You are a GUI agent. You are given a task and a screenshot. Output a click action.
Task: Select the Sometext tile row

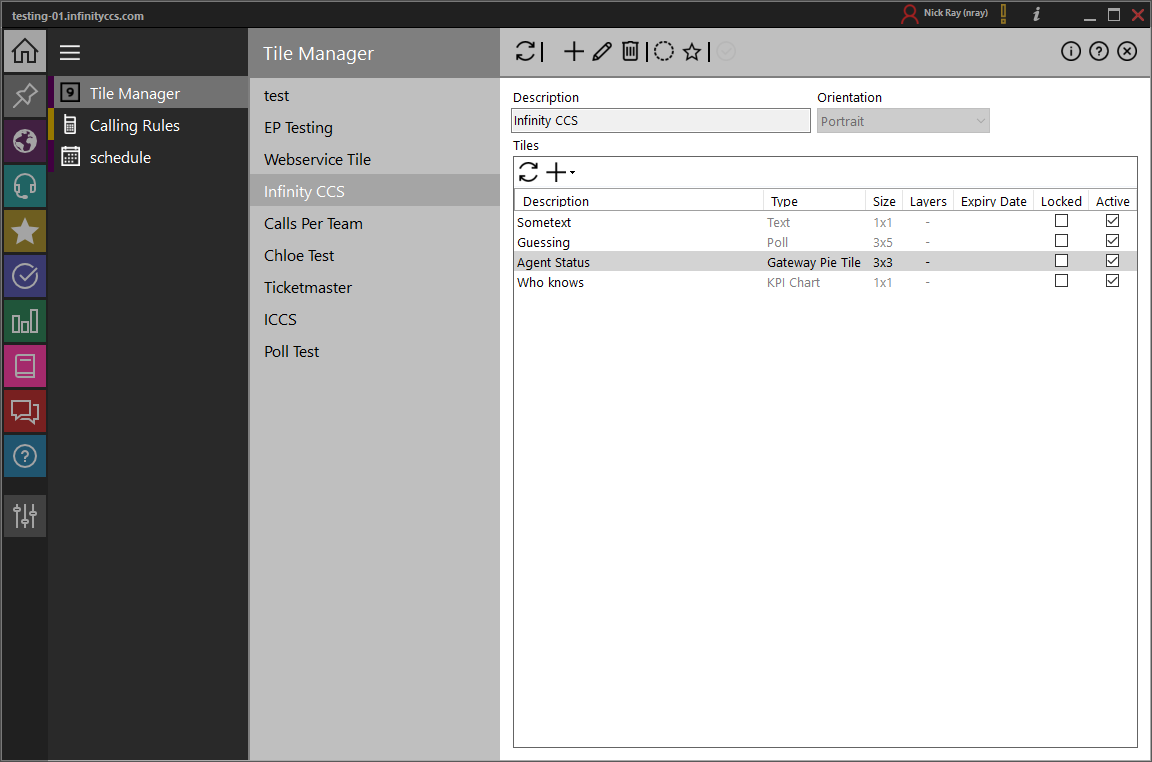pos(825,222)
